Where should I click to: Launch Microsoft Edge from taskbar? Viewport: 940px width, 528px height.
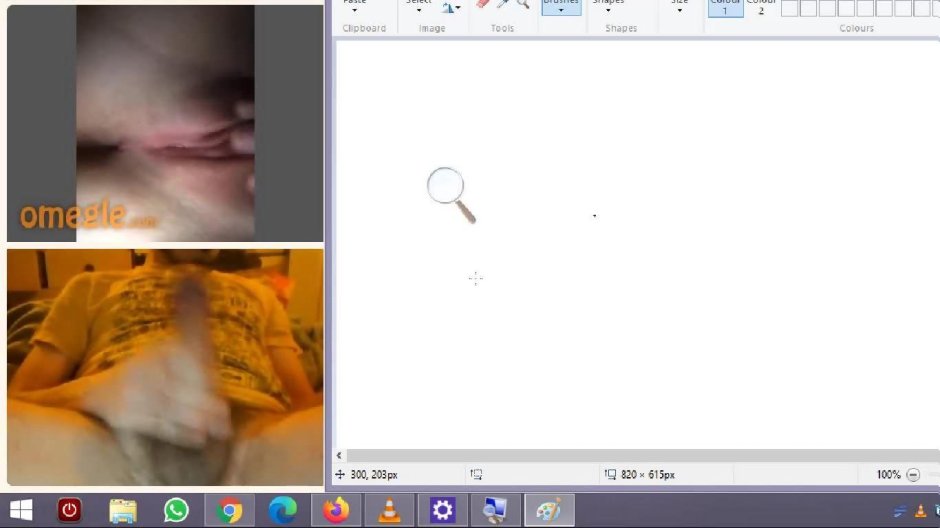coord(283,510)
